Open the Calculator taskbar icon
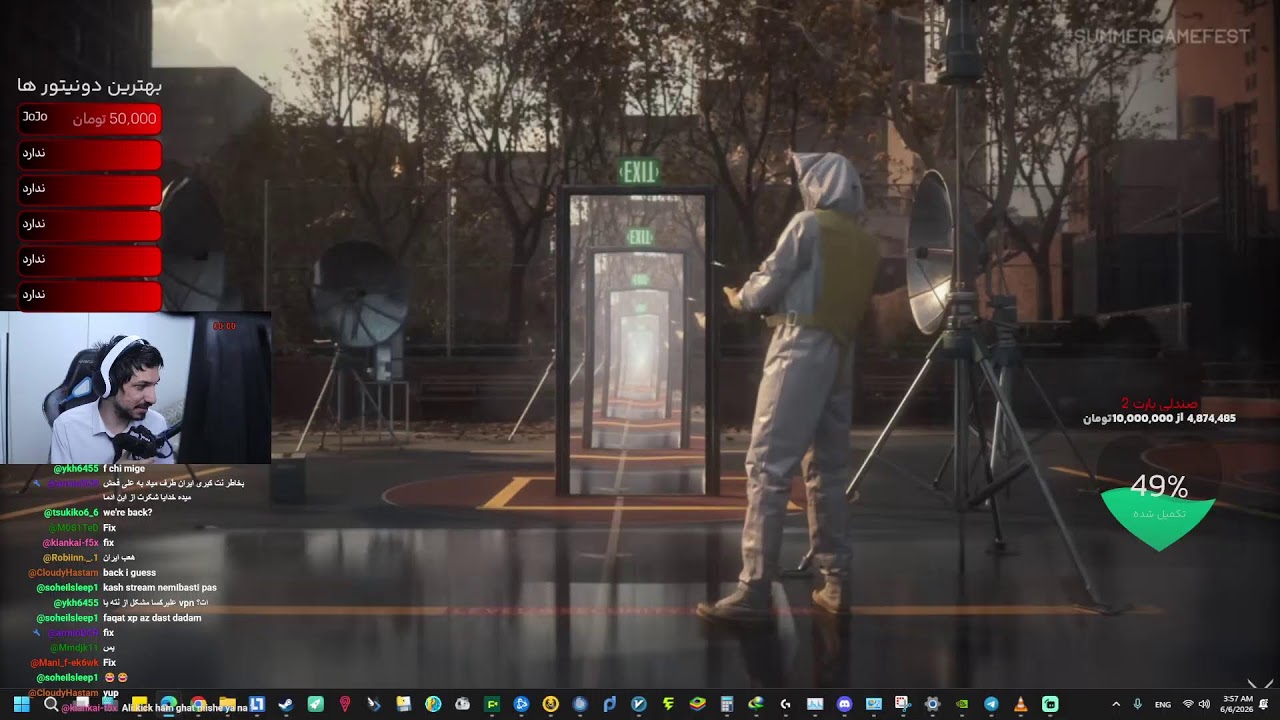Viewport: 1280px width, 720px height. click(727, 704)
